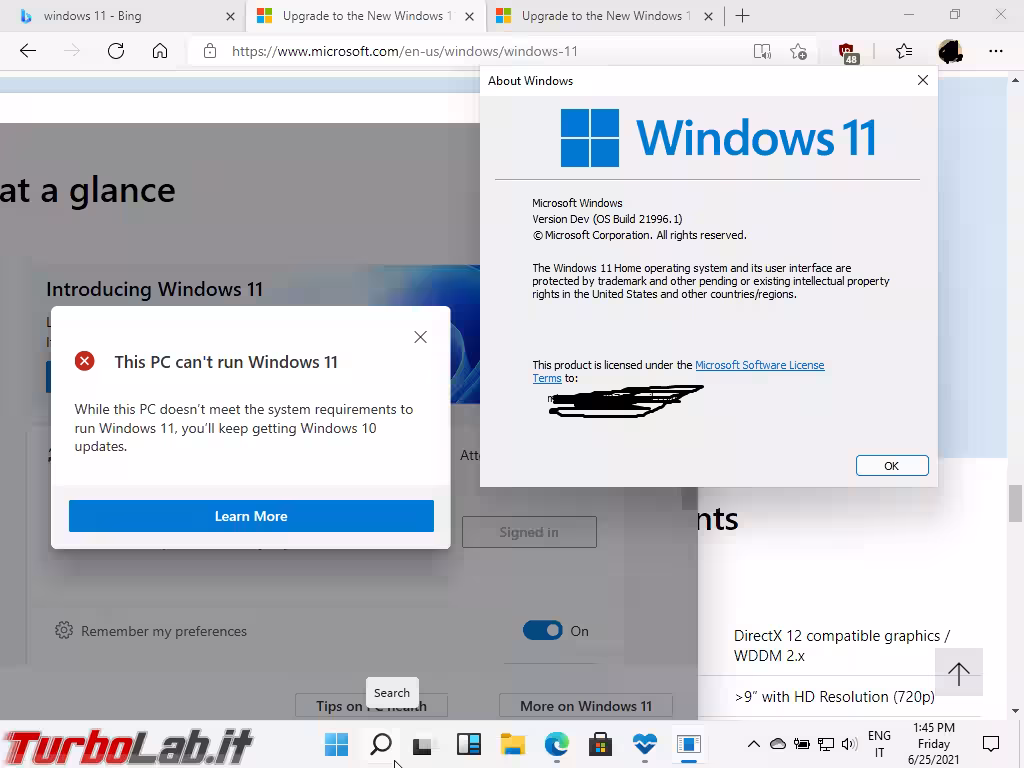
Task: Click the Learn More button
Action: click(251, 516)
